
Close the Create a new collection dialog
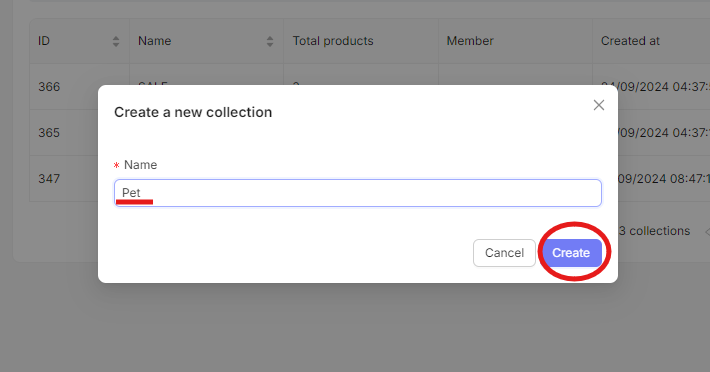coord(599,105)
